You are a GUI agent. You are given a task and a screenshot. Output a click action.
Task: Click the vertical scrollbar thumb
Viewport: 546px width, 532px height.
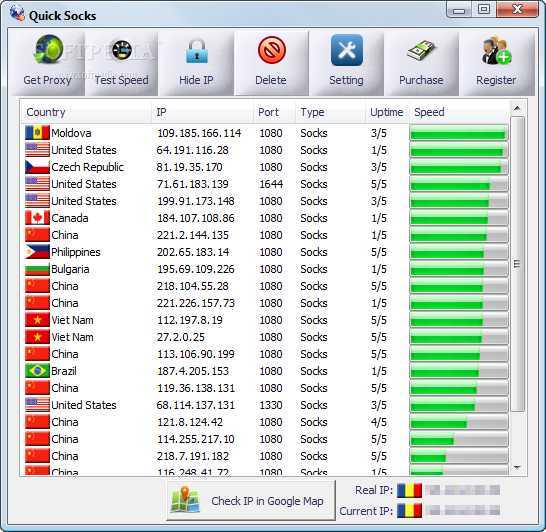(517, 264)
